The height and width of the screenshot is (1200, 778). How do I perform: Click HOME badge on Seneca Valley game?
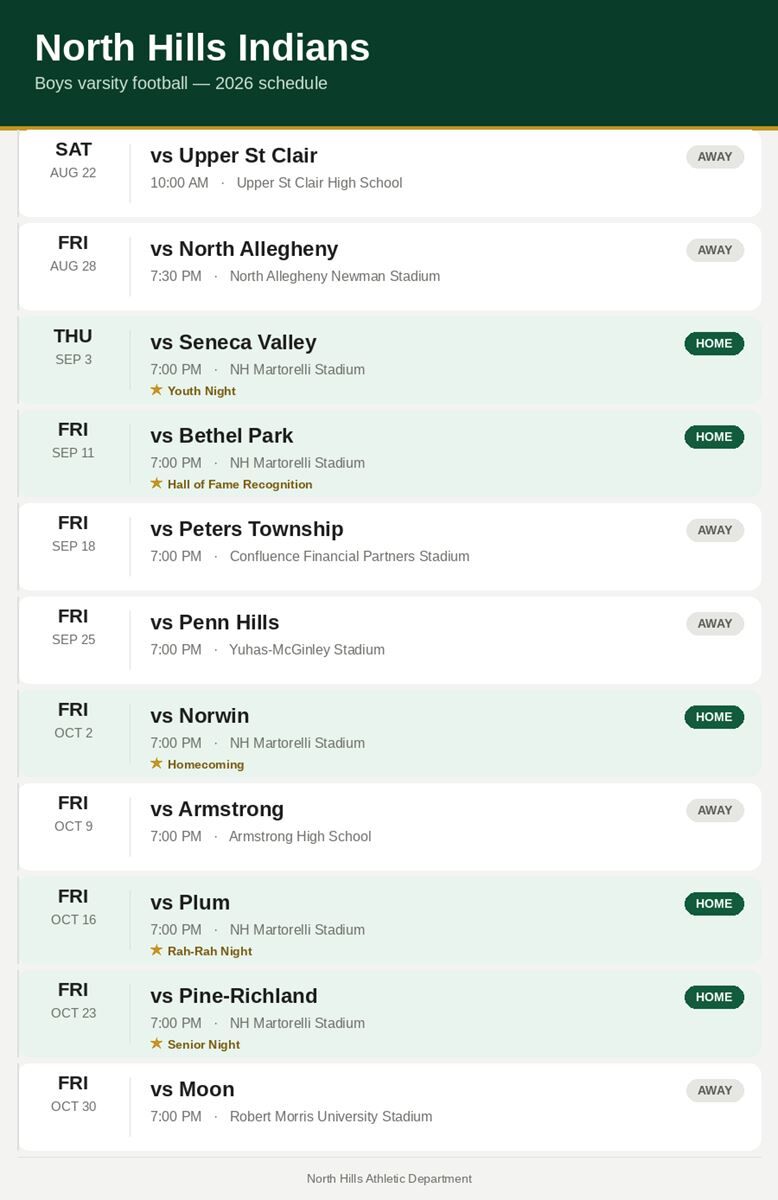click(x=714, y=343)
